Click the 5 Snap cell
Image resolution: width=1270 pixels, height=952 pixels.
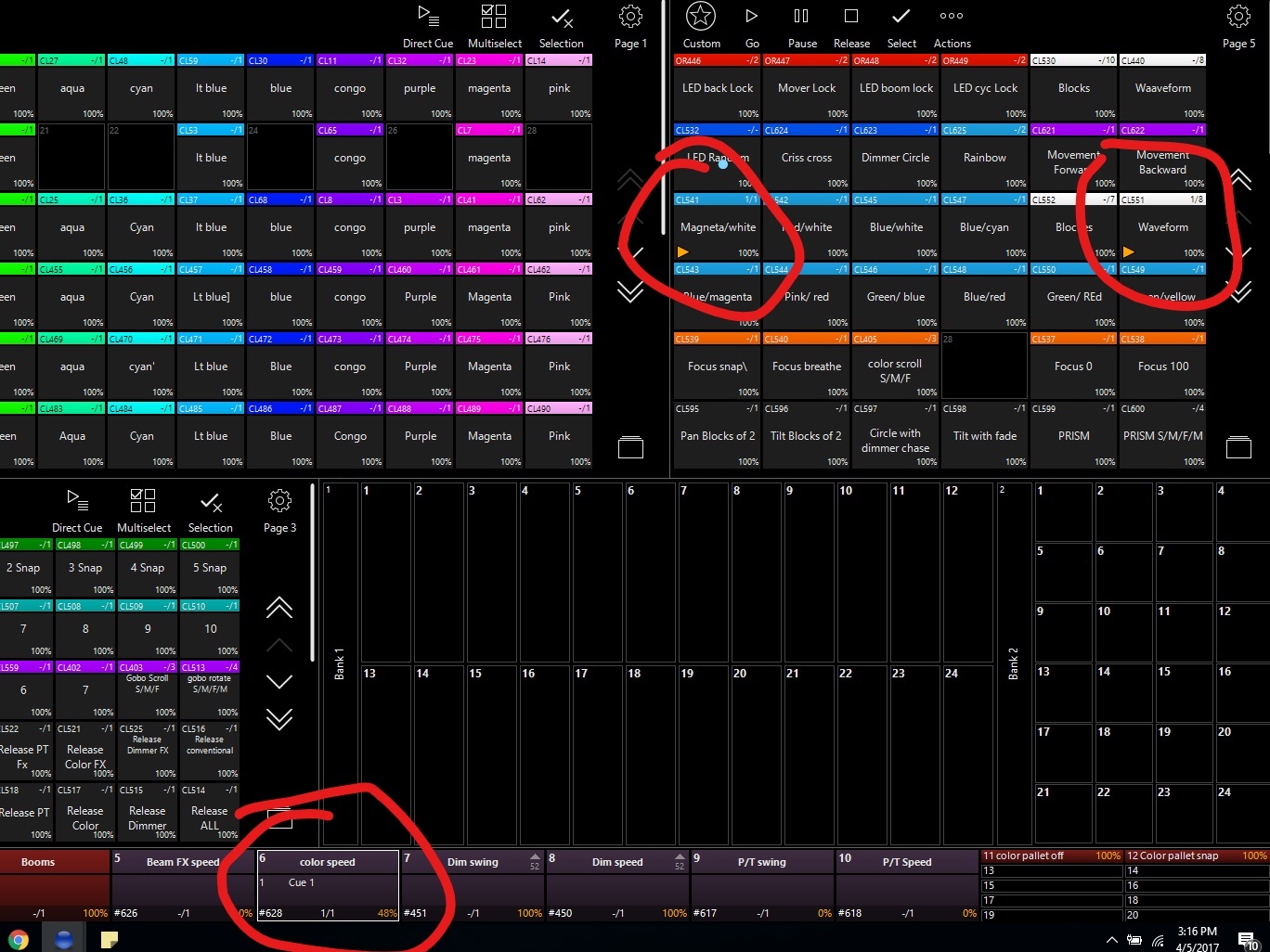(209, 567)
